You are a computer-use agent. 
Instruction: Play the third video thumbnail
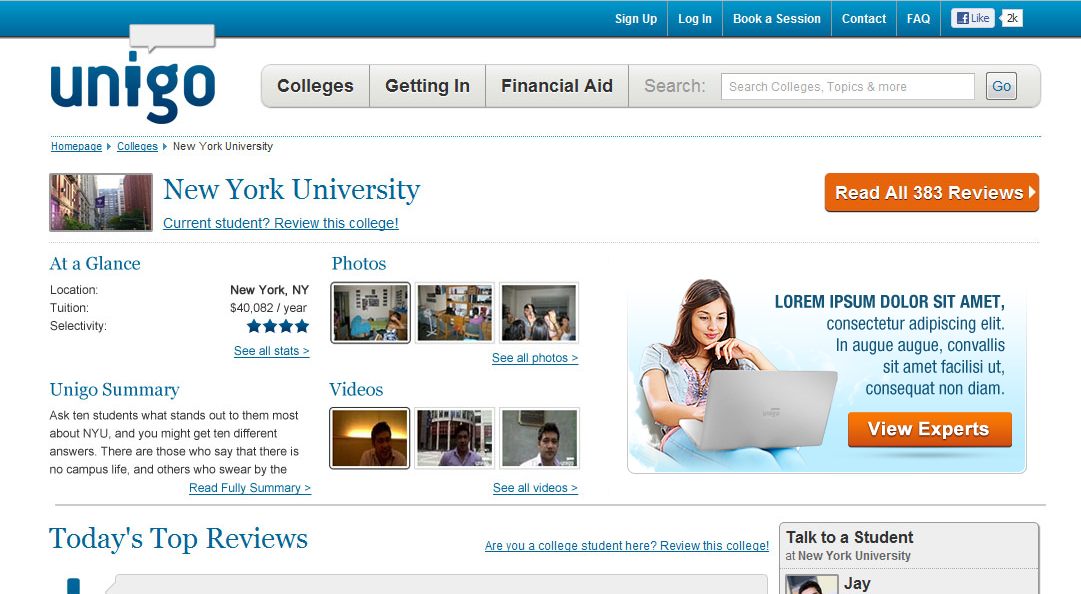(539, 438)
